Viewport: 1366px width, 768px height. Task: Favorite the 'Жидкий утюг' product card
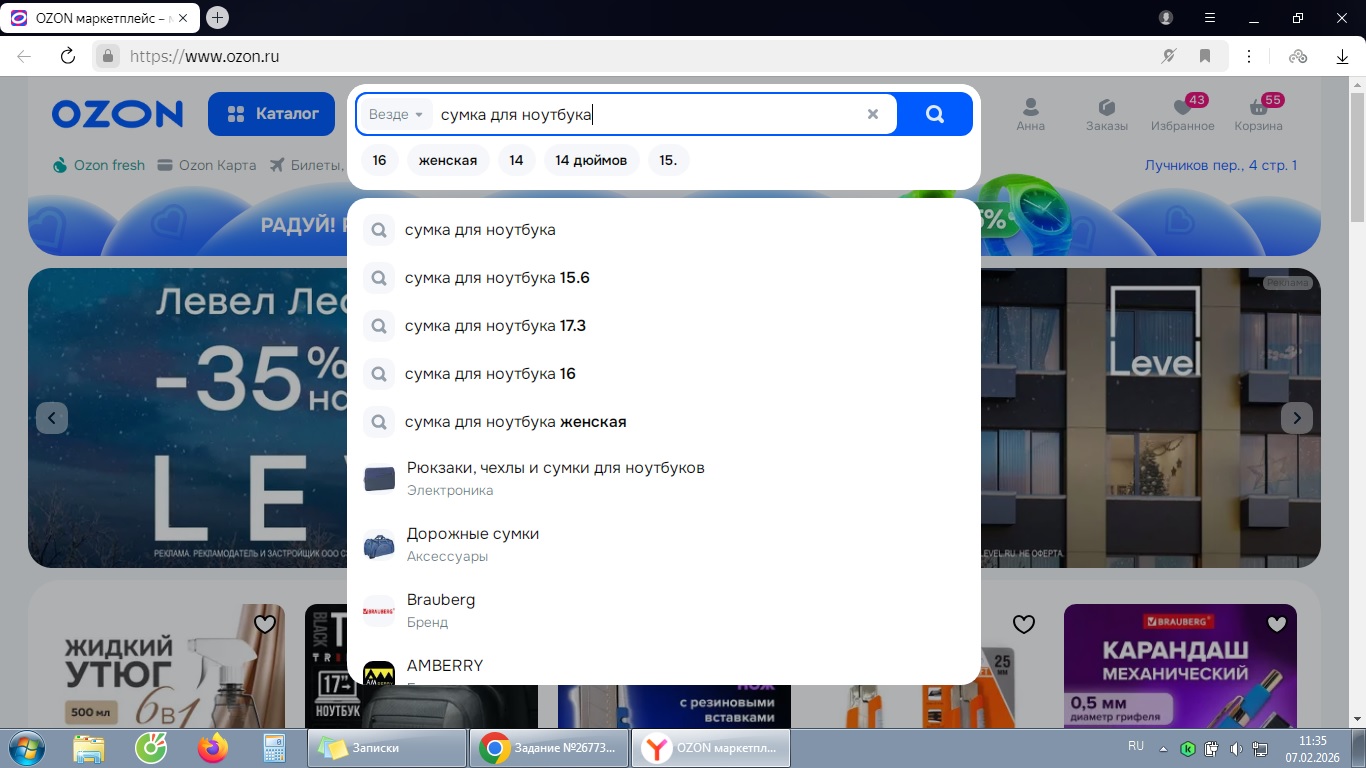265,624
